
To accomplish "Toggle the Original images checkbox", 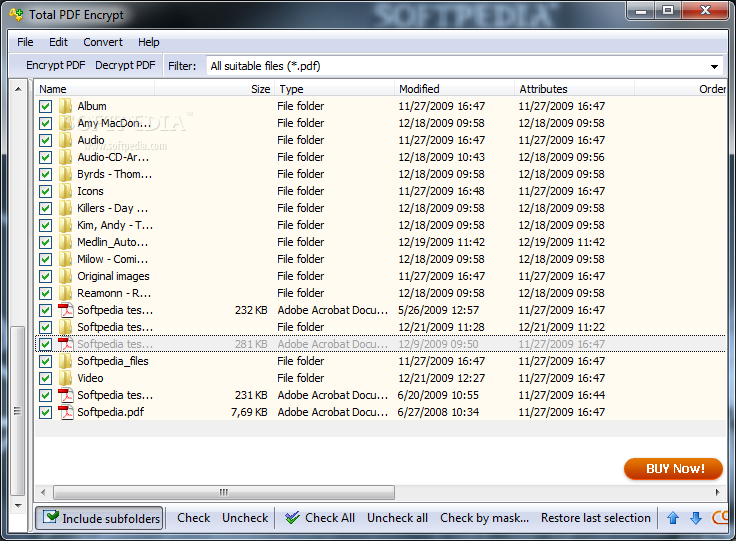I will click(x=46, y=276).
